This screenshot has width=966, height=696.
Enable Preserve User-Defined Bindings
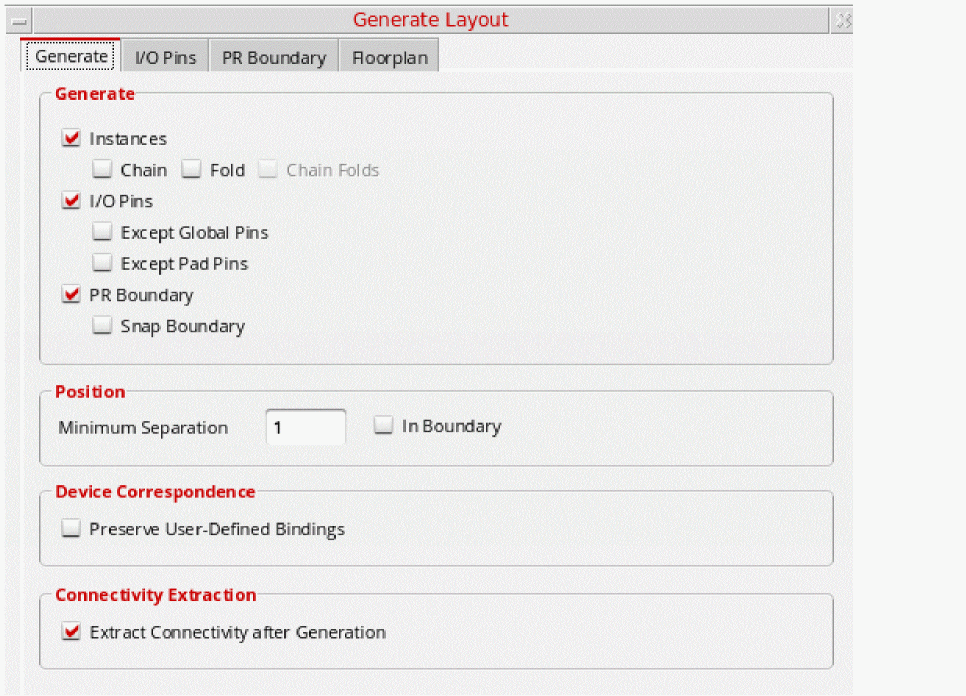click(x=71, y=529)
